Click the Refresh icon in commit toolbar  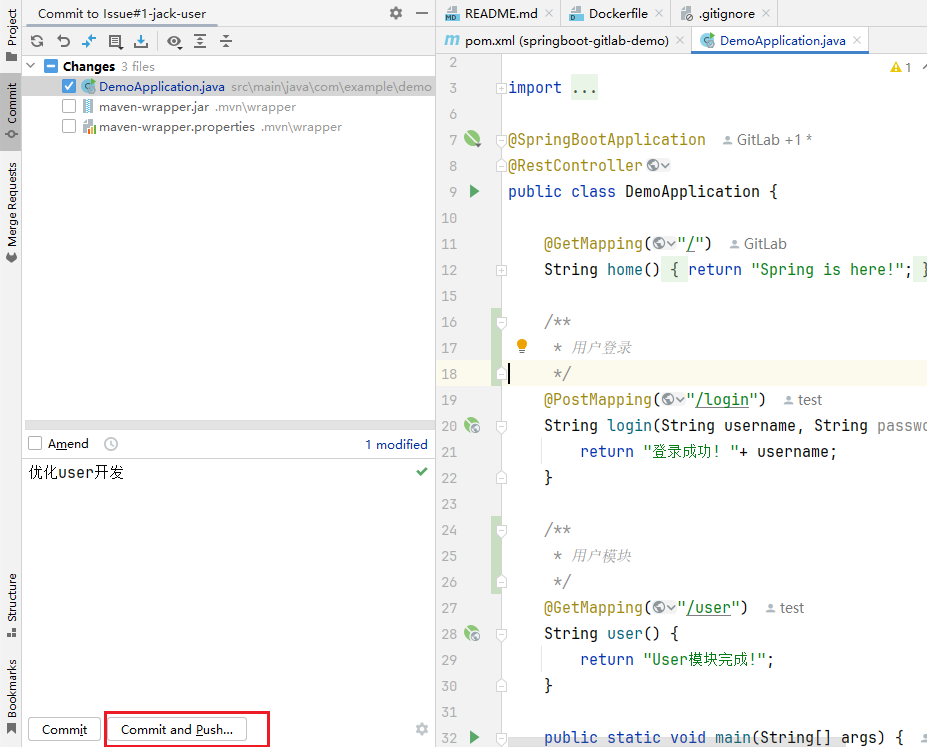click(x=37, y=41)
